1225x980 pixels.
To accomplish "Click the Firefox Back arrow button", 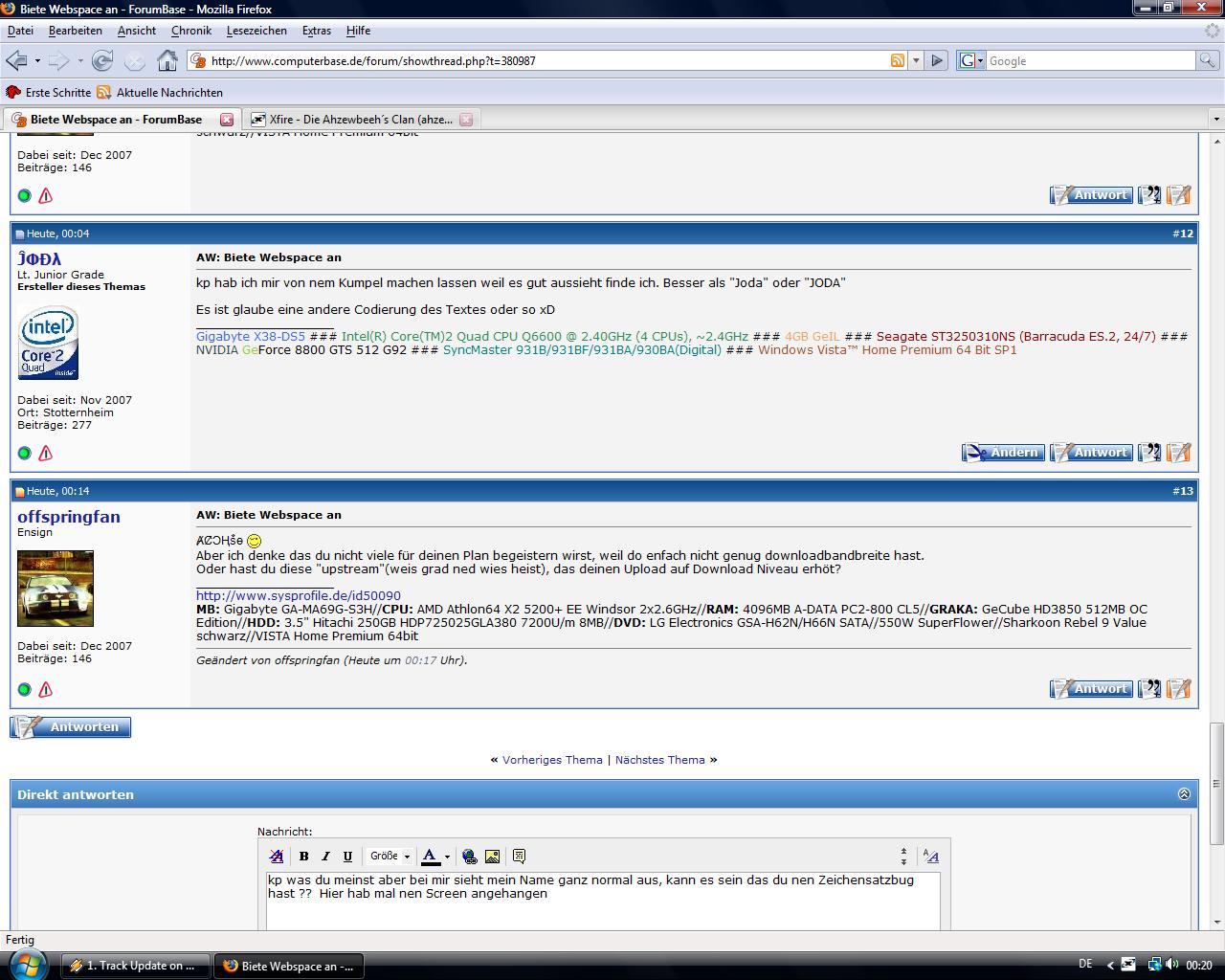I will coord(16,60).
